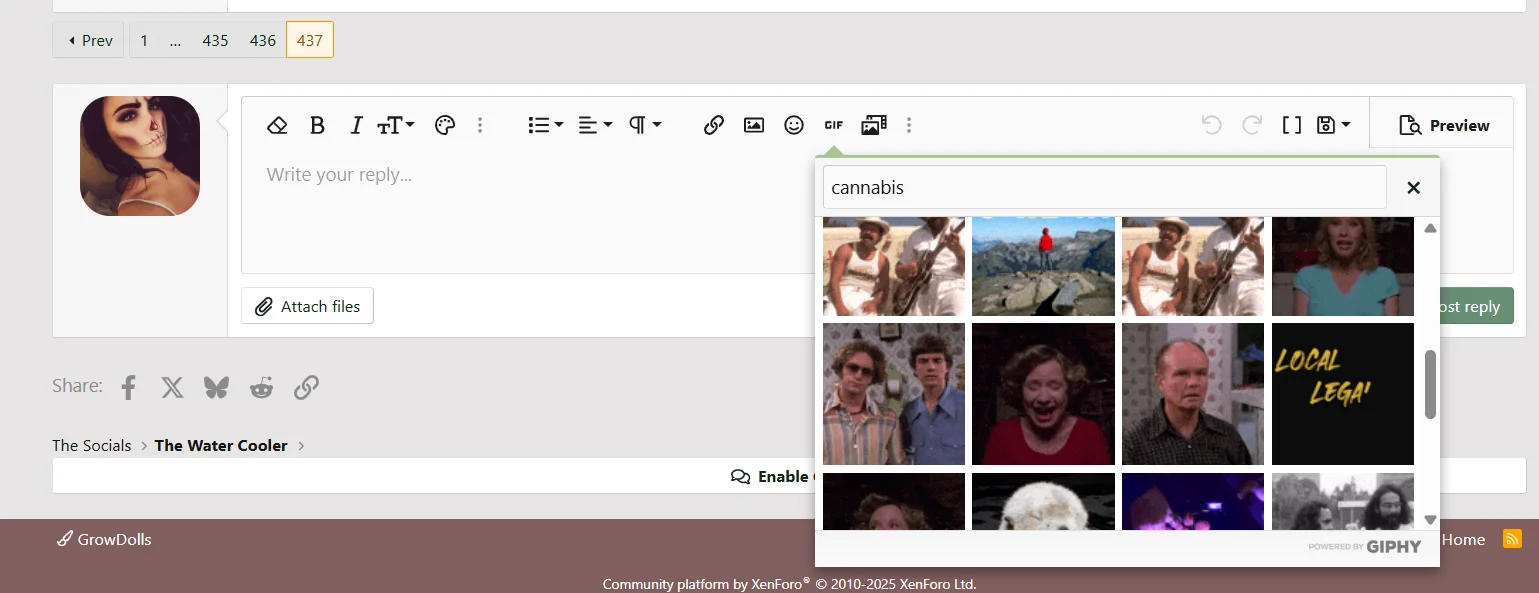Share the thread on X
The width and height of the screenshot is (1539, 593).
172,387
